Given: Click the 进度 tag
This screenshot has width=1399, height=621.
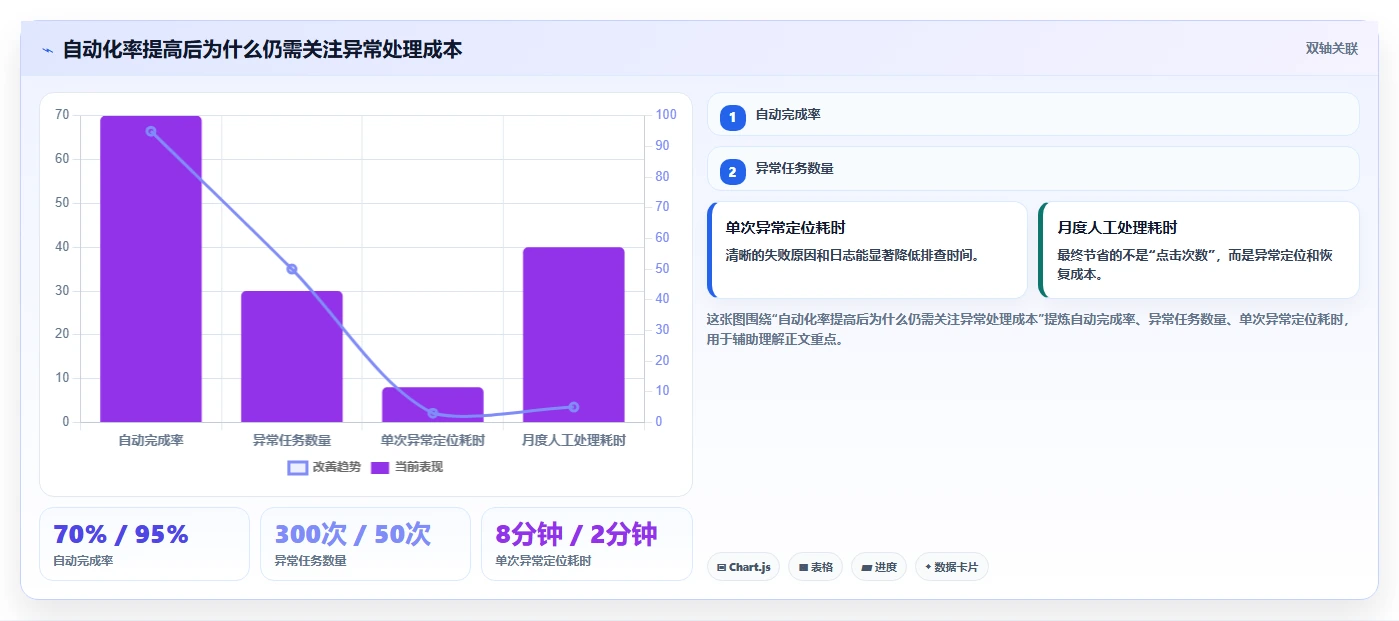Looking at the screenshot, I should point(879,567).
